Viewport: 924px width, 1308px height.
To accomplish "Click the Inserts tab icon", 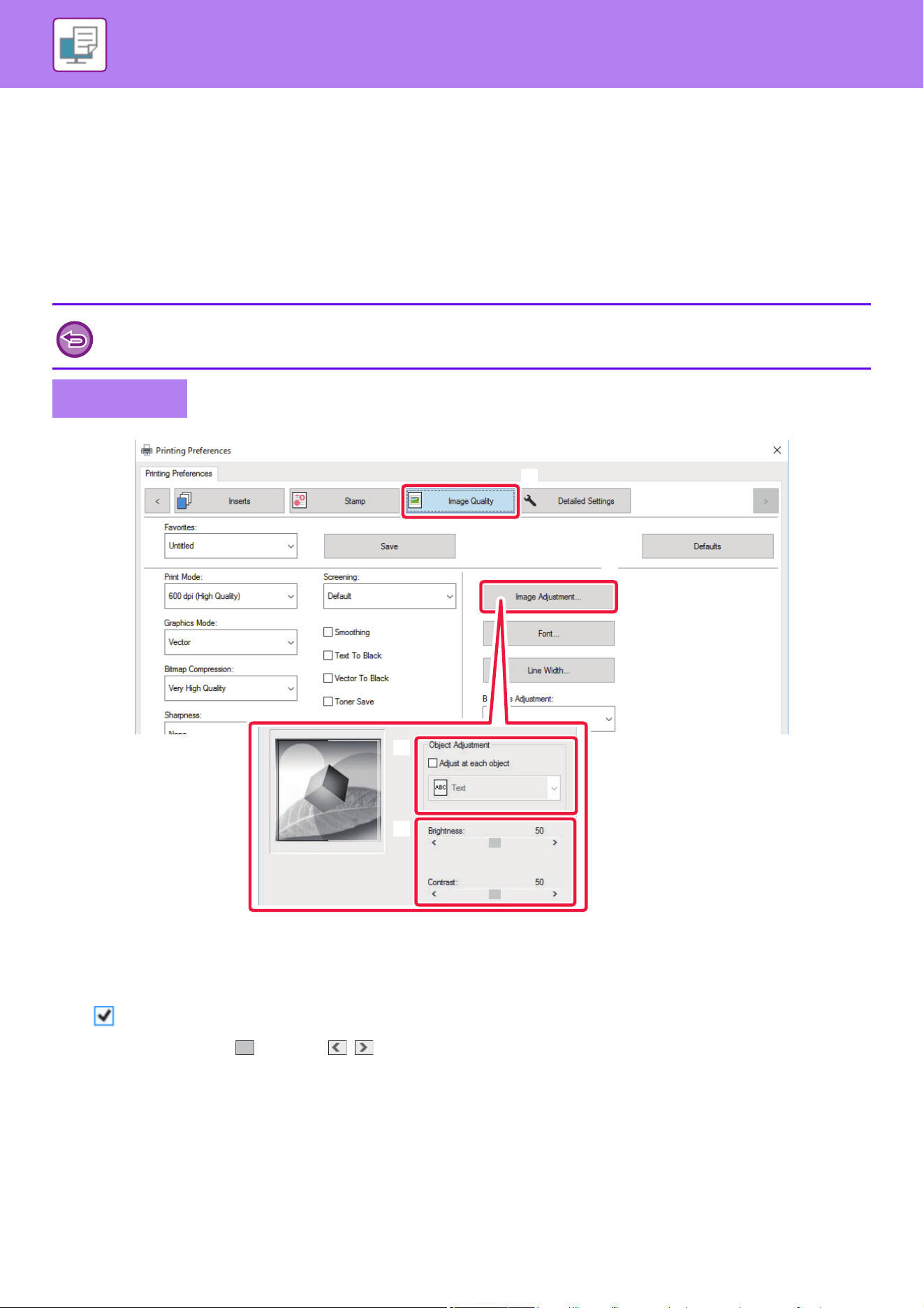I will coord(184,500).
